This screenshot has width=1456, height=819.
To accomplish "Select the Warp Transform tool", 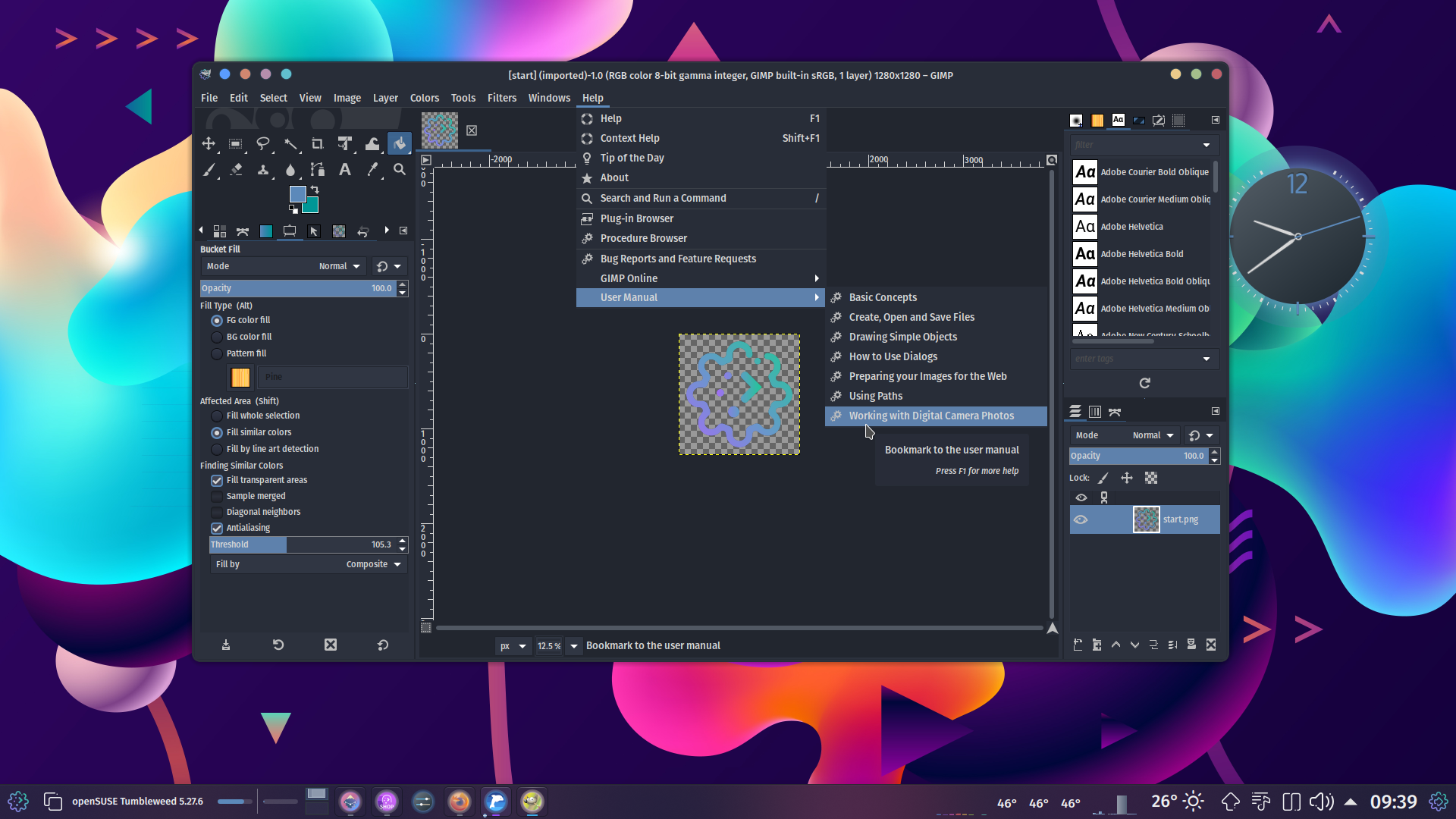I will [372, 143].
